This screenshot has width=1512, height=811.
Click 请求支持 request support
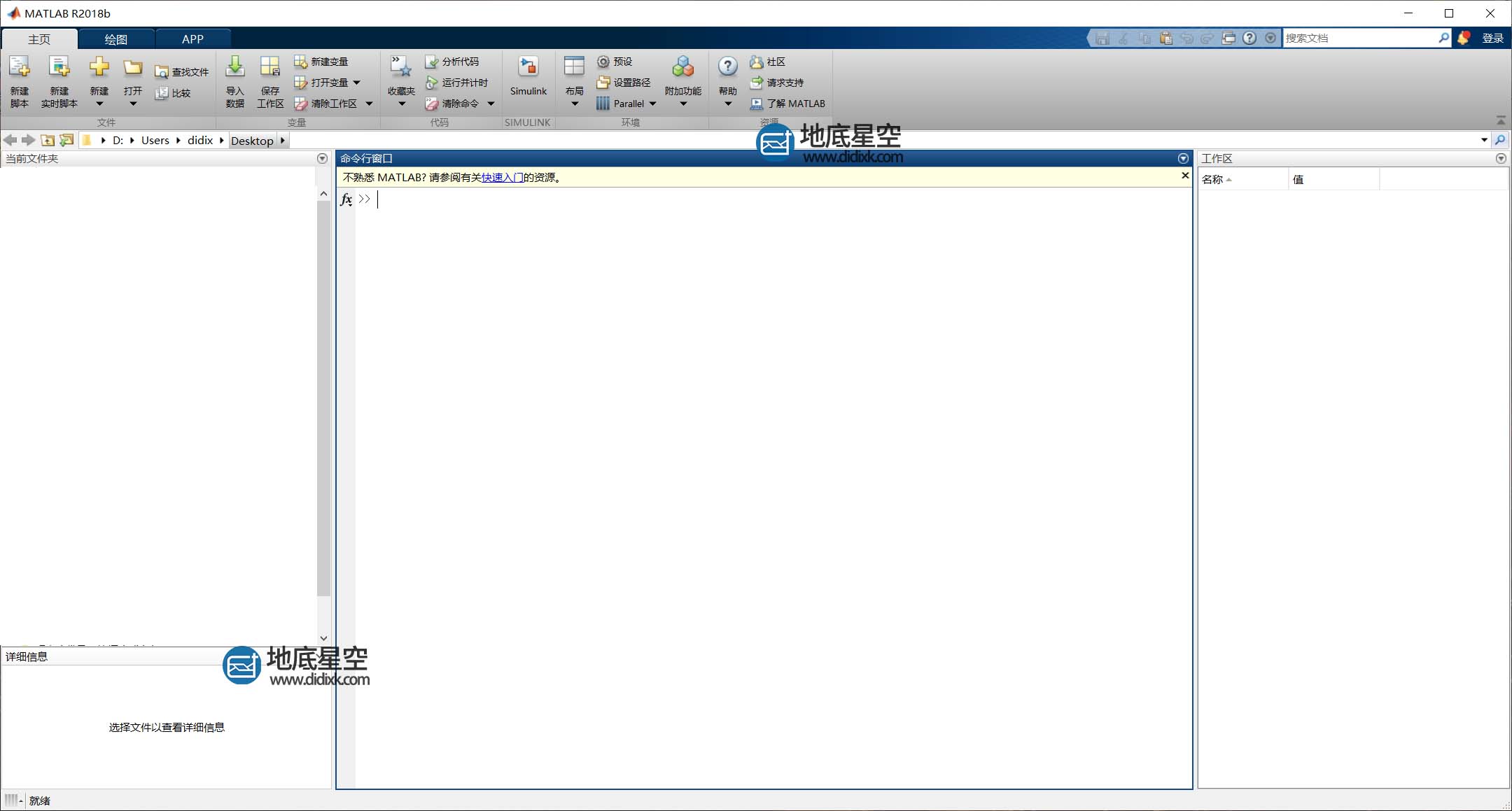pyautogui.click(x=777, y=83)
